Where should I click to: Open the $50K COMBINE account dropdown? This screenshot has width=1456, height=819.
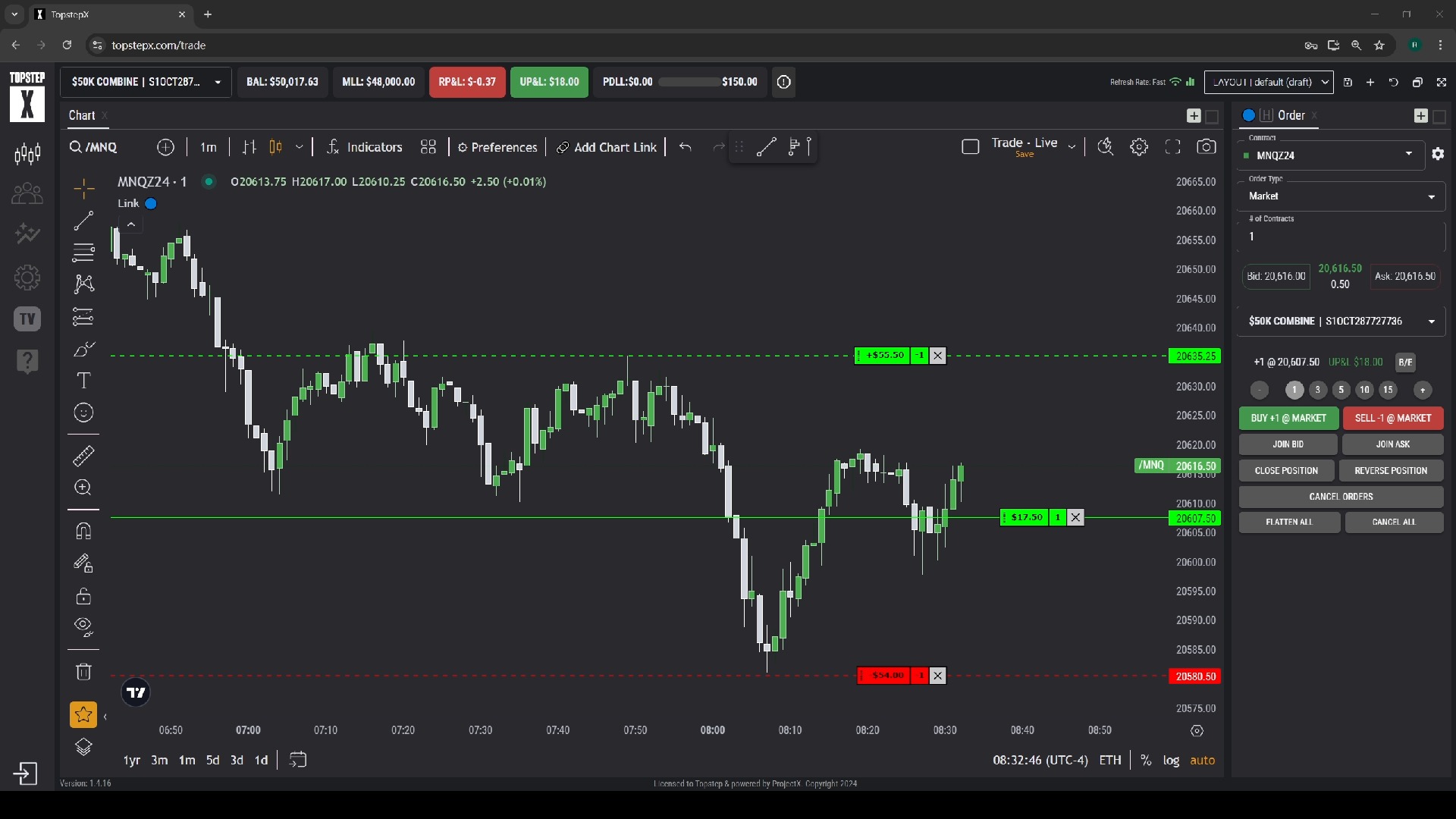[146, 82]
